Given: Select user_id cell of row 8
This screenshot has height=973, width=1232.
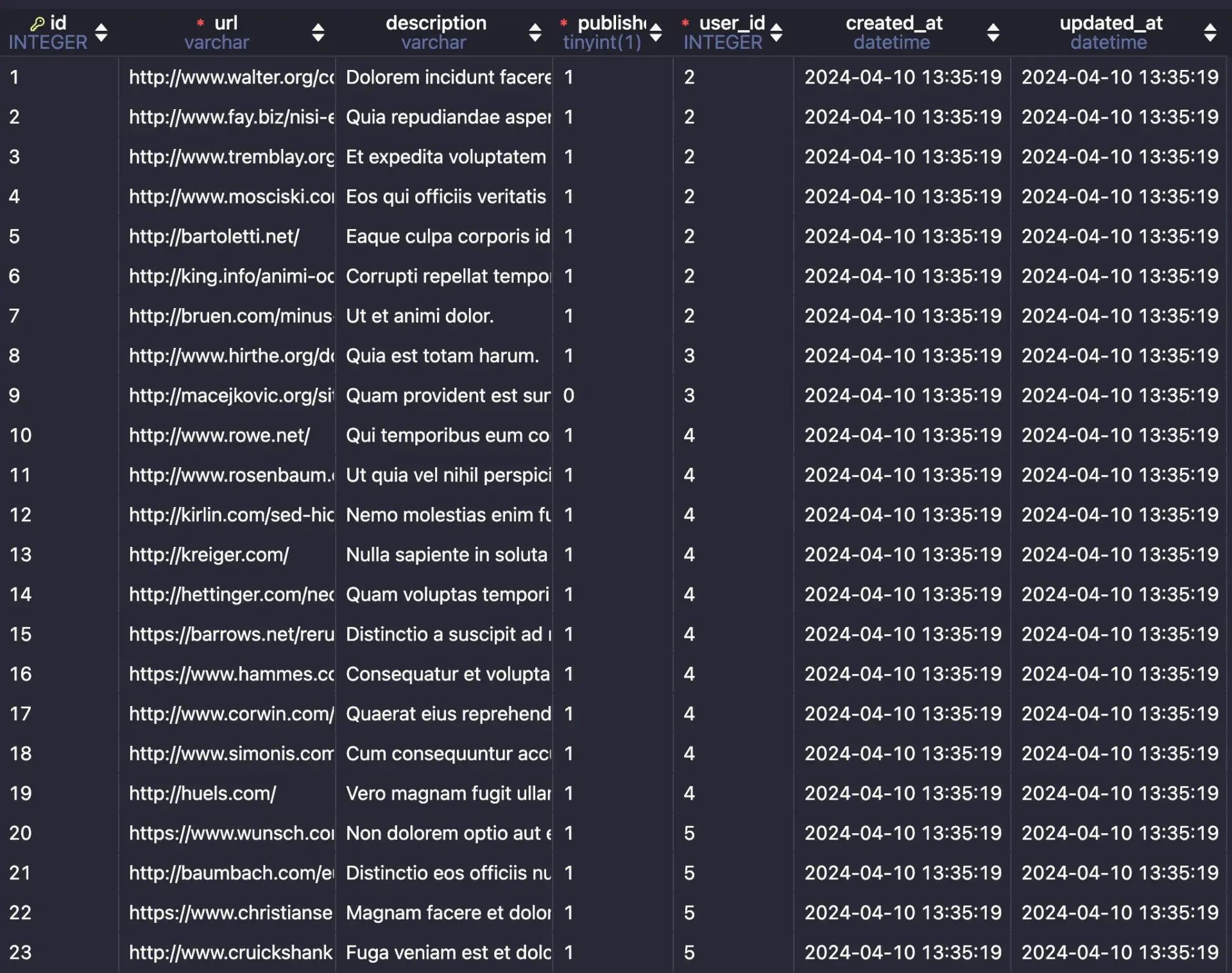Looking at the screenshot, I should click(x=689, y=356).
